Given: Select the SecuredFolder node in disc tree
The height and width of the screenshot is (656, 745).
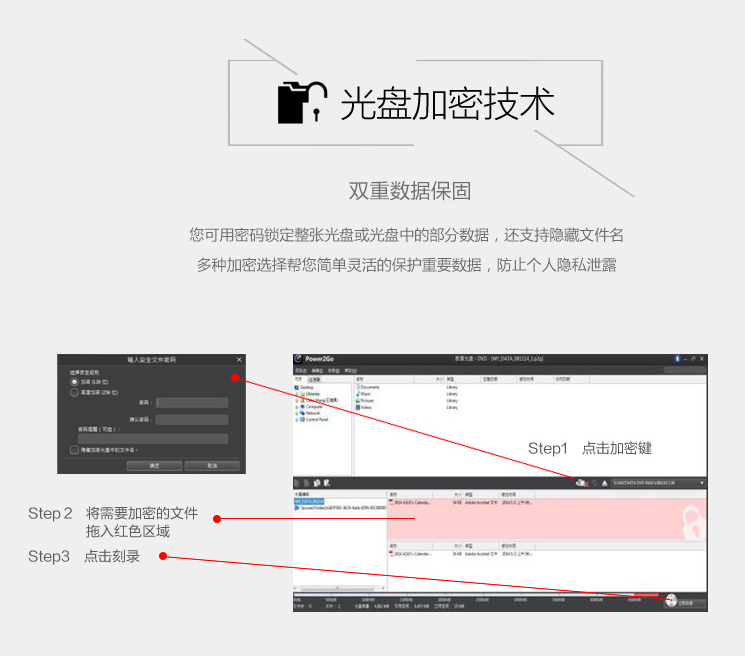Looking at the screenshot, I should click(x=340, y=508).
